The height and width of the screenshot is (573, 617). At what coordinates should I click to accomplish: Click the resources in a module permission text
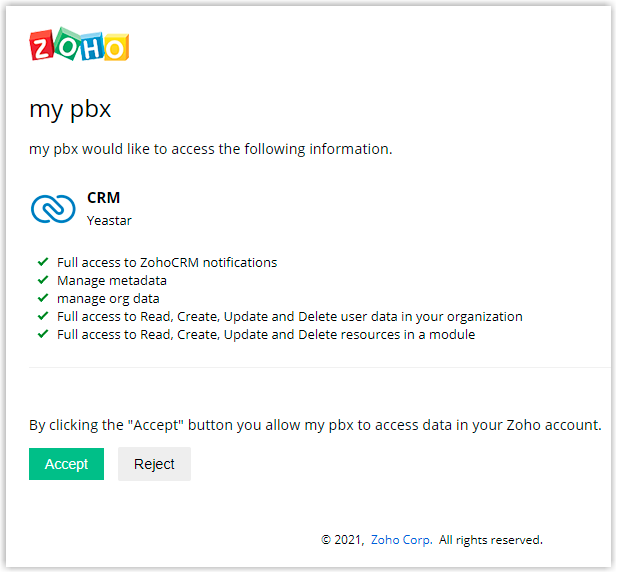[266, 335]
